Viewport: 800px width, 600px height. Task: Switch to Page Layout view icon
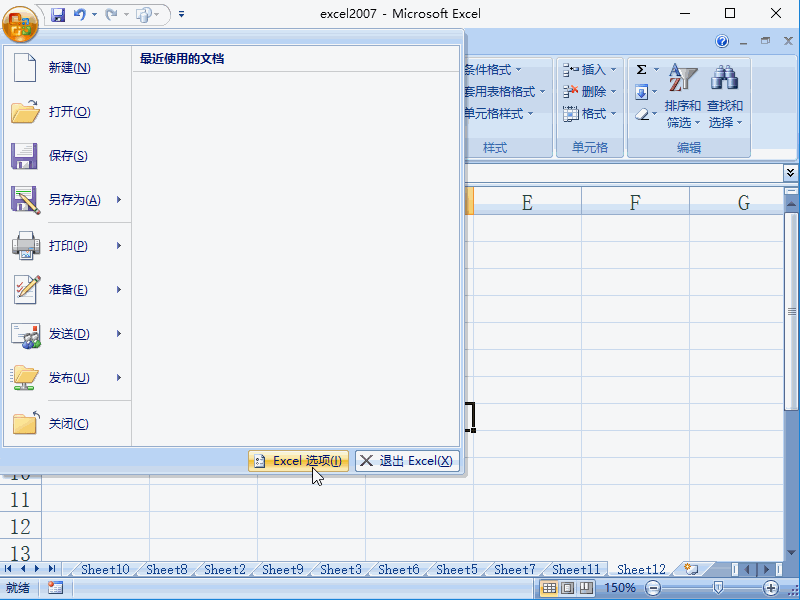(x=567, y=588)
